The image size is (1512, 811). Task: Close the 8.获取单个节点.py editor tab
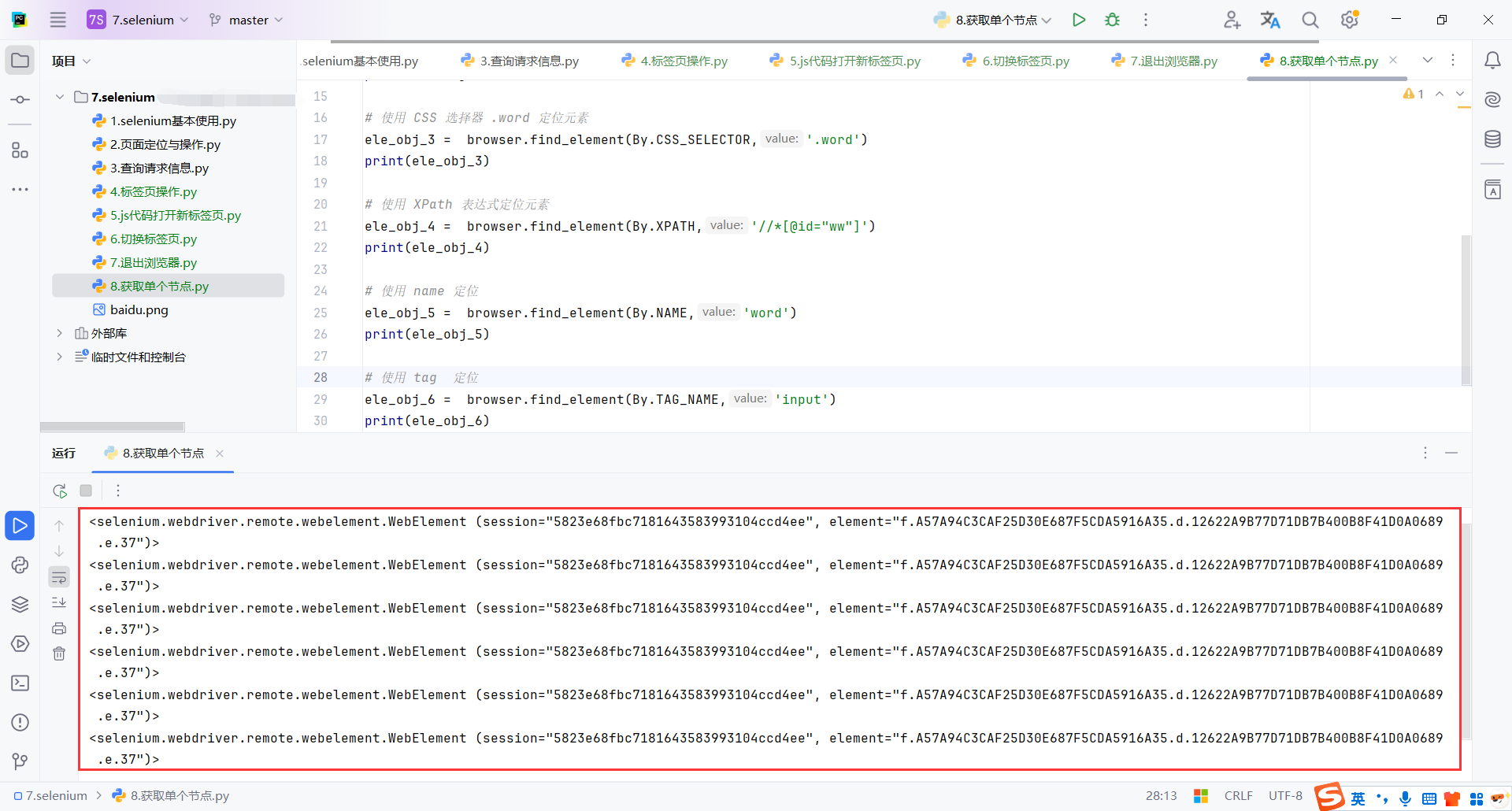(x=1393, y=60)
